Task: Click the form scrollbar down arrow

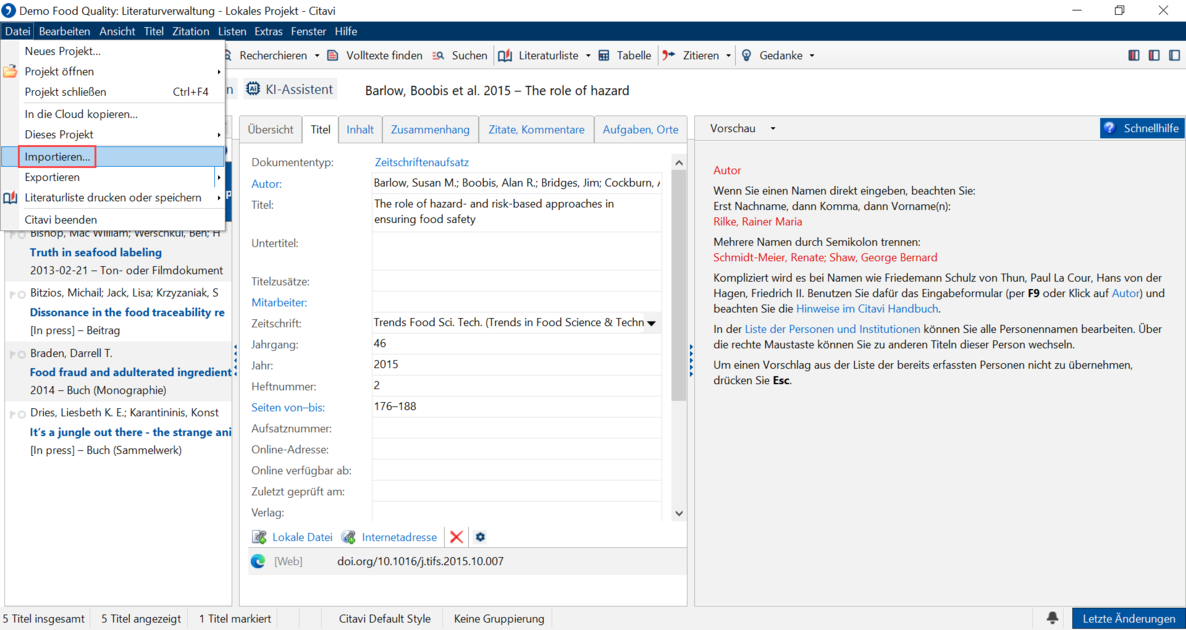Action: (x=678, y=513)
